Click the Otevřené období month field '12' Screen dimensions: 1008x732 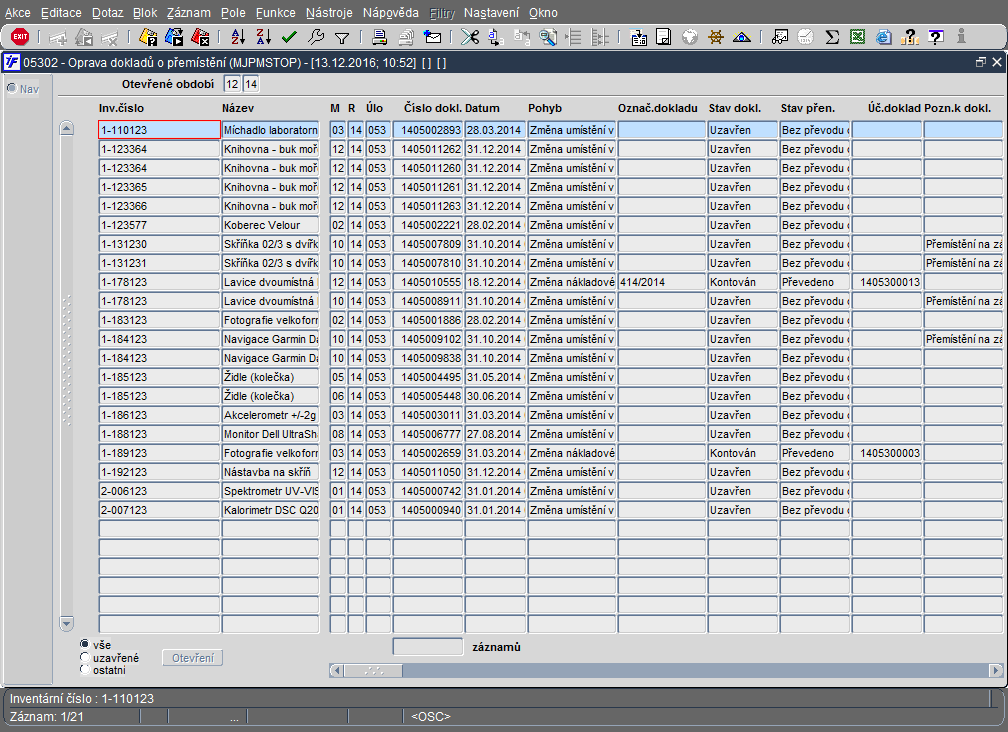232,84
